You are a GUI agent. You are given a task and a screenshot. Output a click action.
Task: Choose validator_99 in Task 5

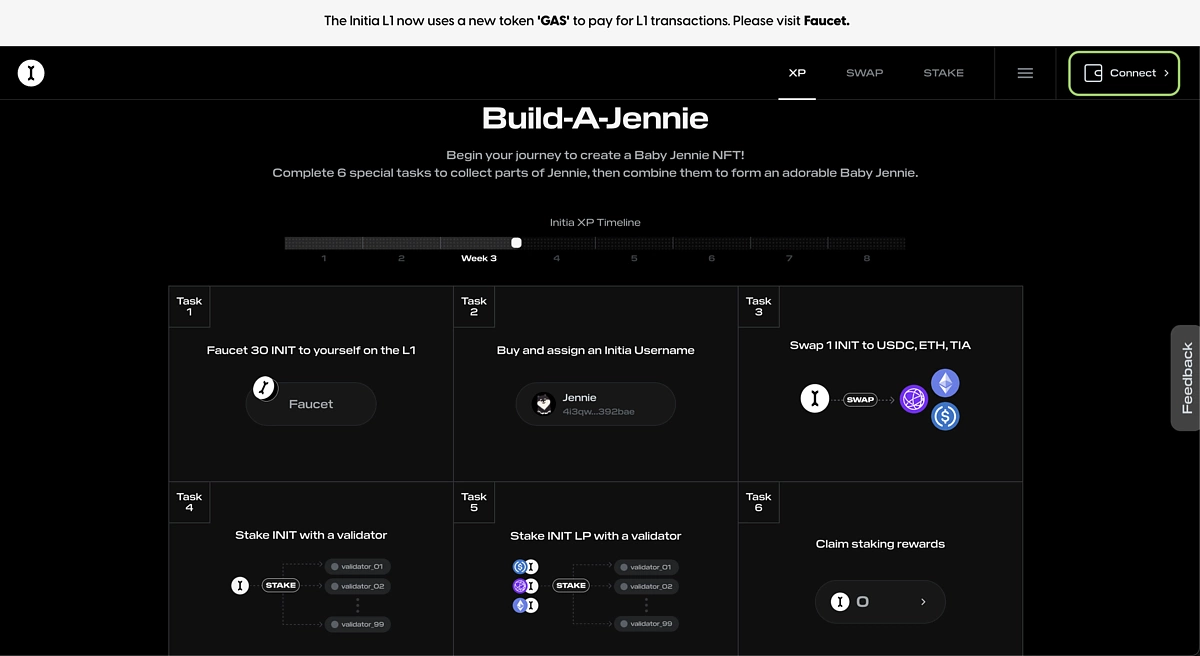point(647,624)
